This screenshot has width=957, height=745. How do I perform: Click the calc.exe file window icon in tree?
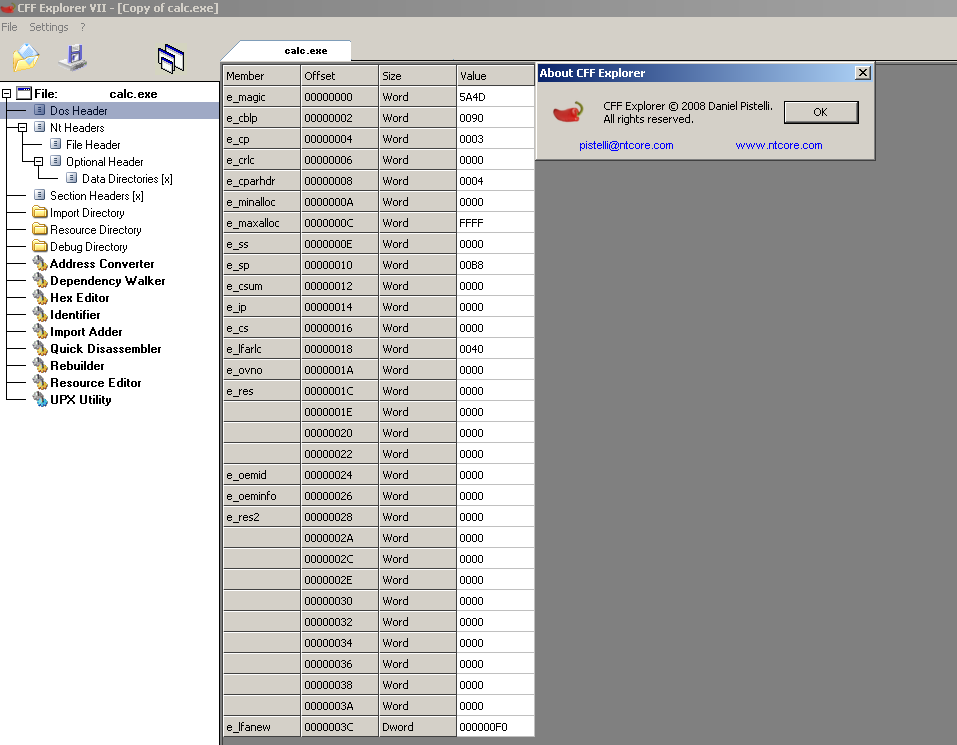[24, 93]
